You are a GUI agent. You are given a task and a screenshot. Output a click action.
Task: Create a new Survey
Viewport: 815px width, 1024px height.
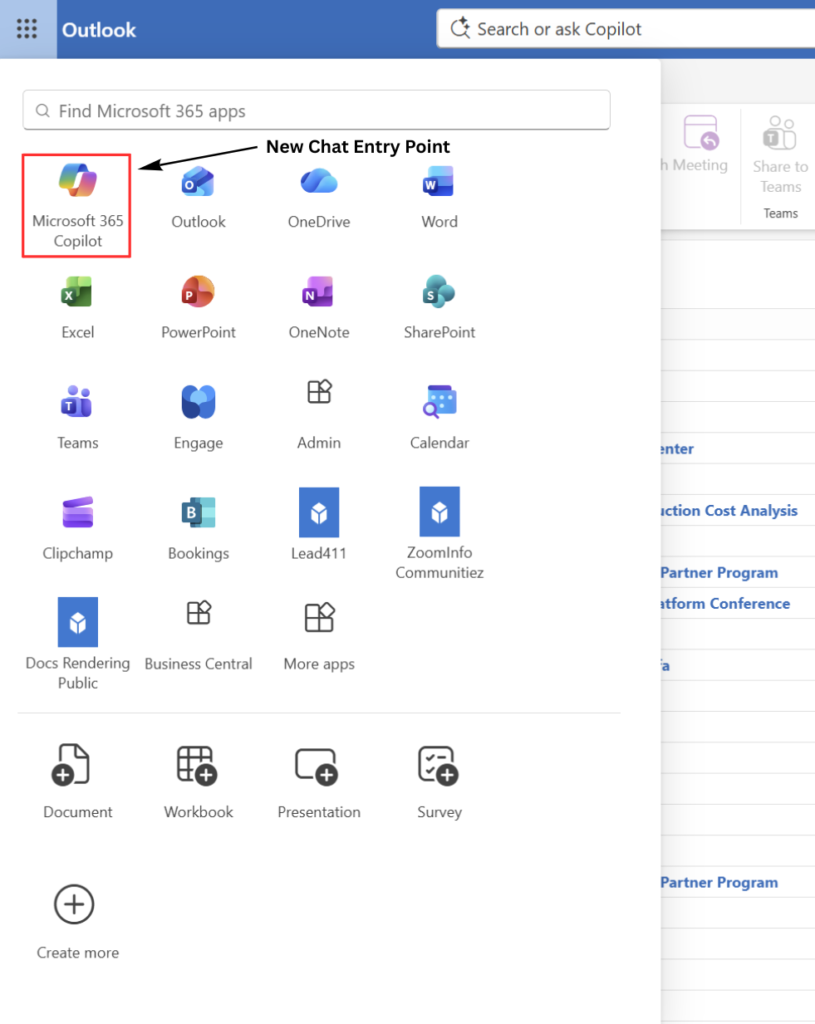[x=439, y=781]
